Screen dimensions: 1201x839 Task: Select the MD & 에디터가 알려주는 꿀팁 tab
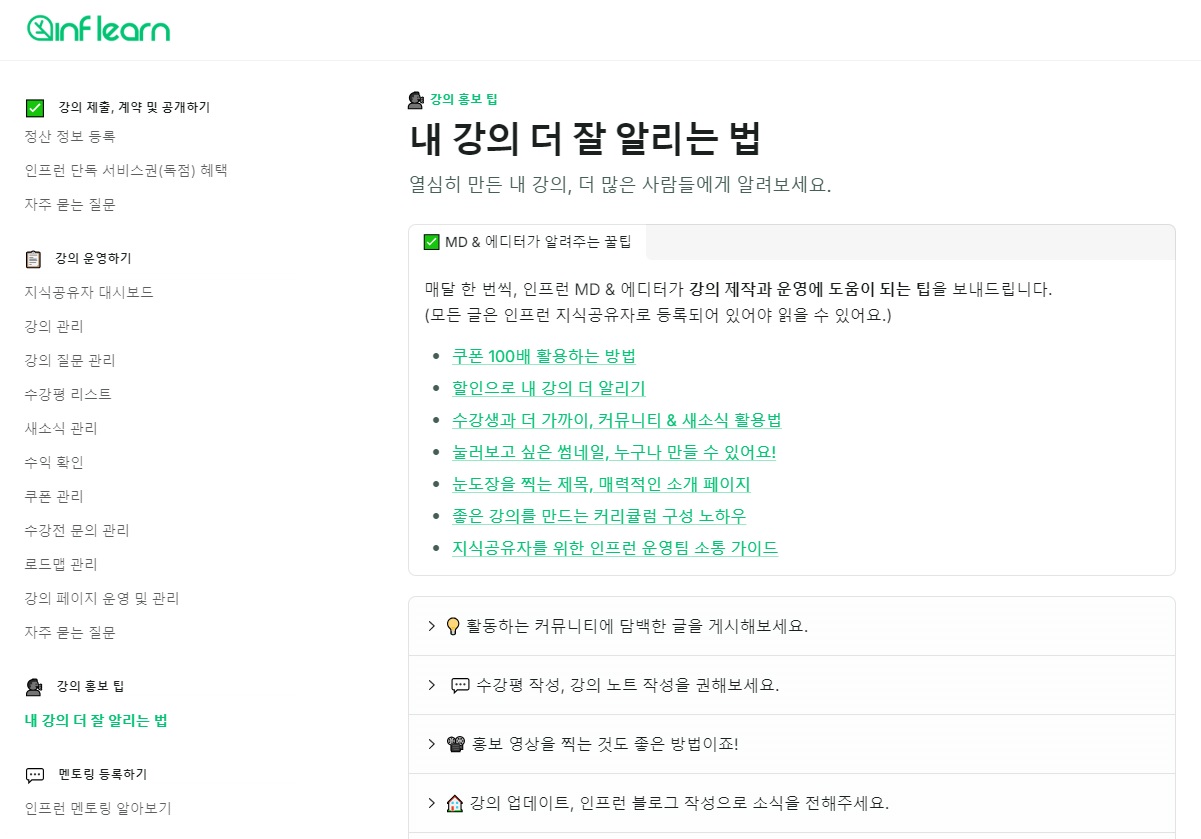pyautogui.click(x=528, y=241)
